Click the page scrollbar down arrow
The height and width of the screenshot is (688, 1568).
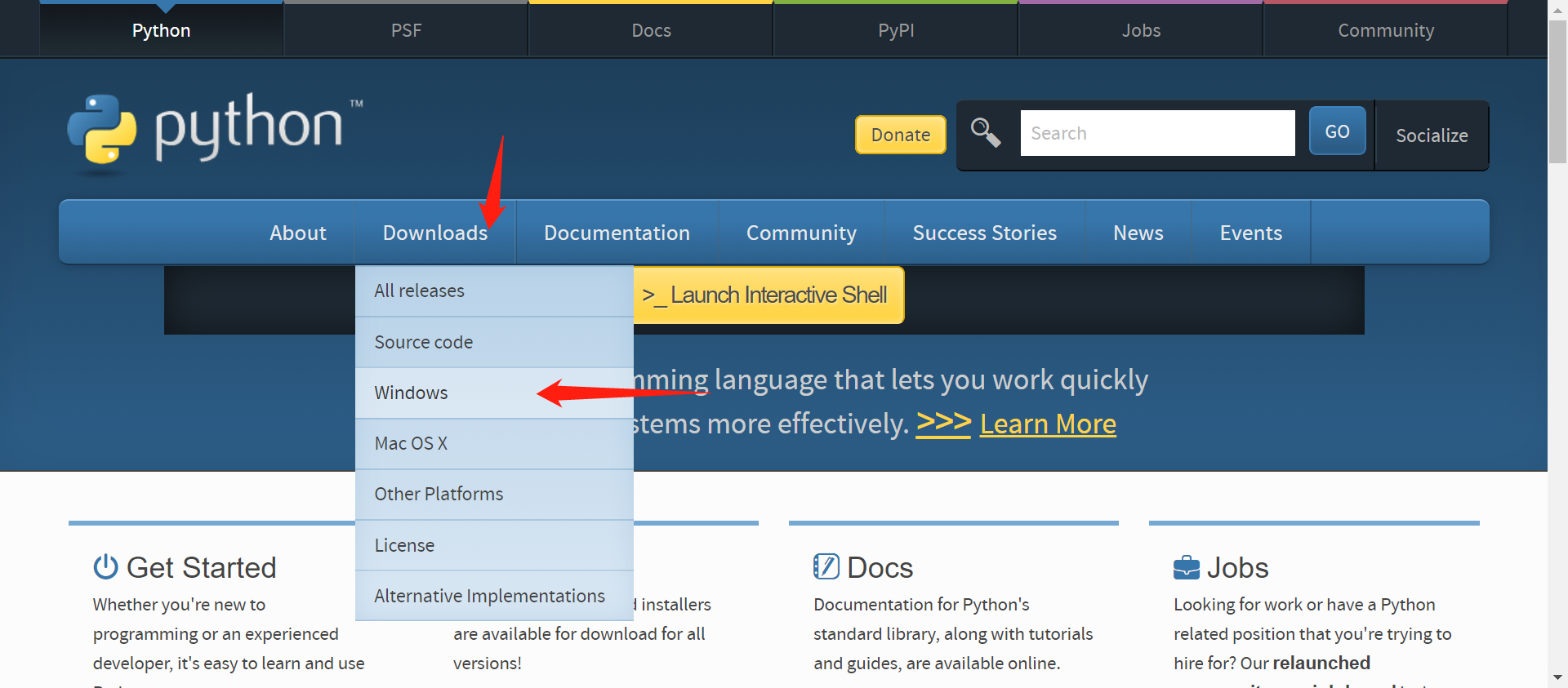coord(1558,677)
